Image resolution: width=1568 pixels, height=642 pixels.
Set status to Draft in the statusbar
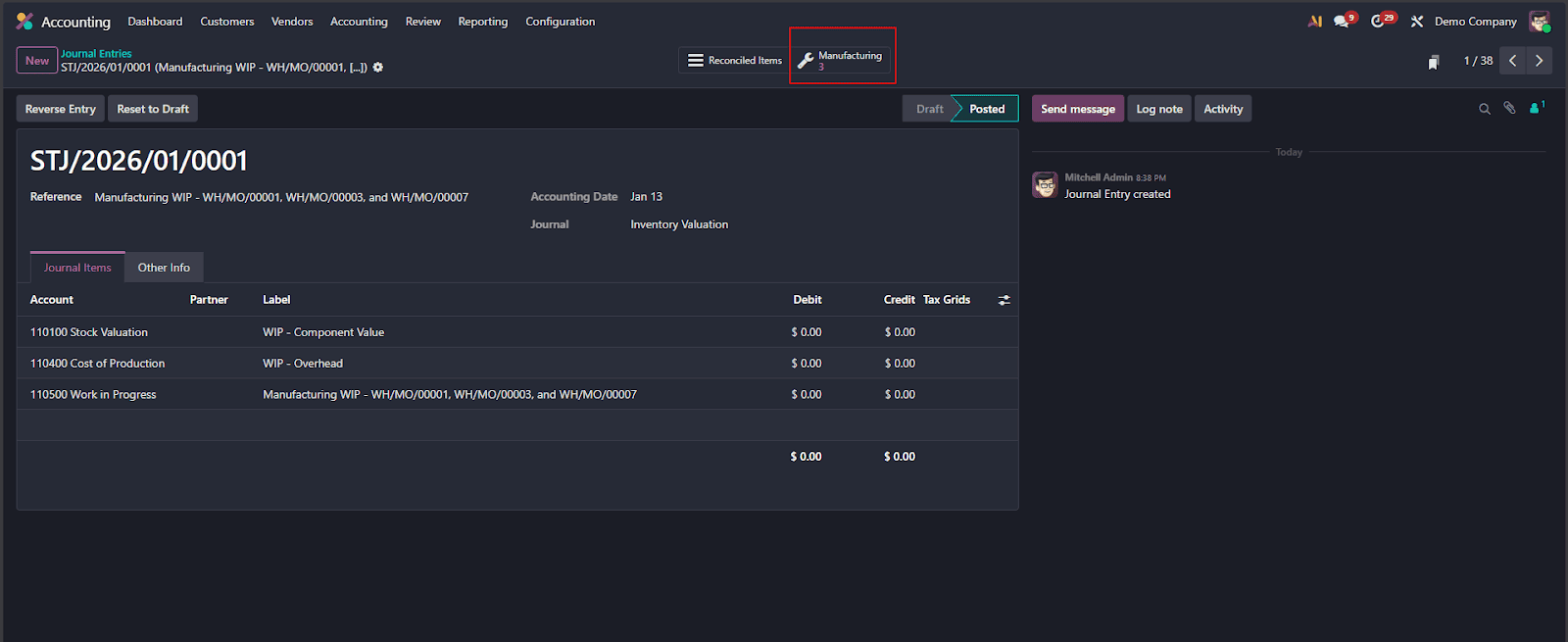point(929,109)
